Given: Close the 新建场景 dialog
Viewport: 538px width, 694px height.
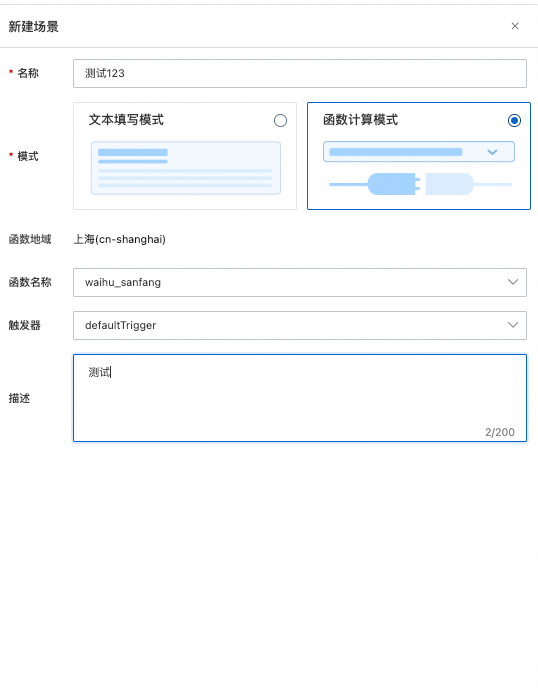Looking at the screenshot, I should point(515,26).
